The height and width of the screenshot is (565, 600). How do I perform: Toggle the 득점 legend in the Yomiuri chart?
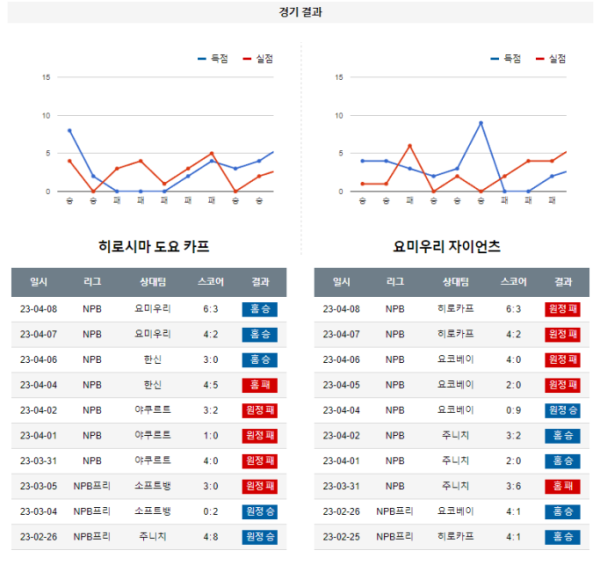click(505, 59)
